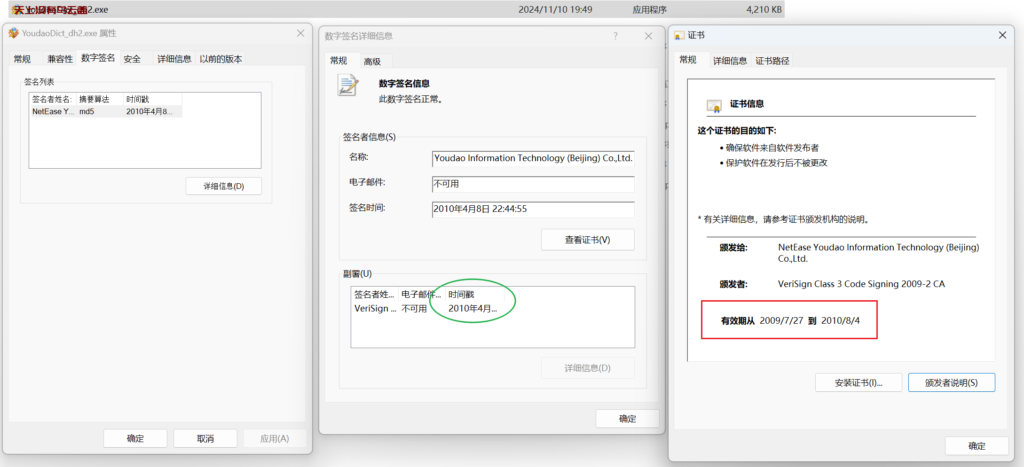Click the VeriSign Class 3 Code Signing issuer text
The height and width of the screenshot is (467, 1024).
[x=861, y=284]
